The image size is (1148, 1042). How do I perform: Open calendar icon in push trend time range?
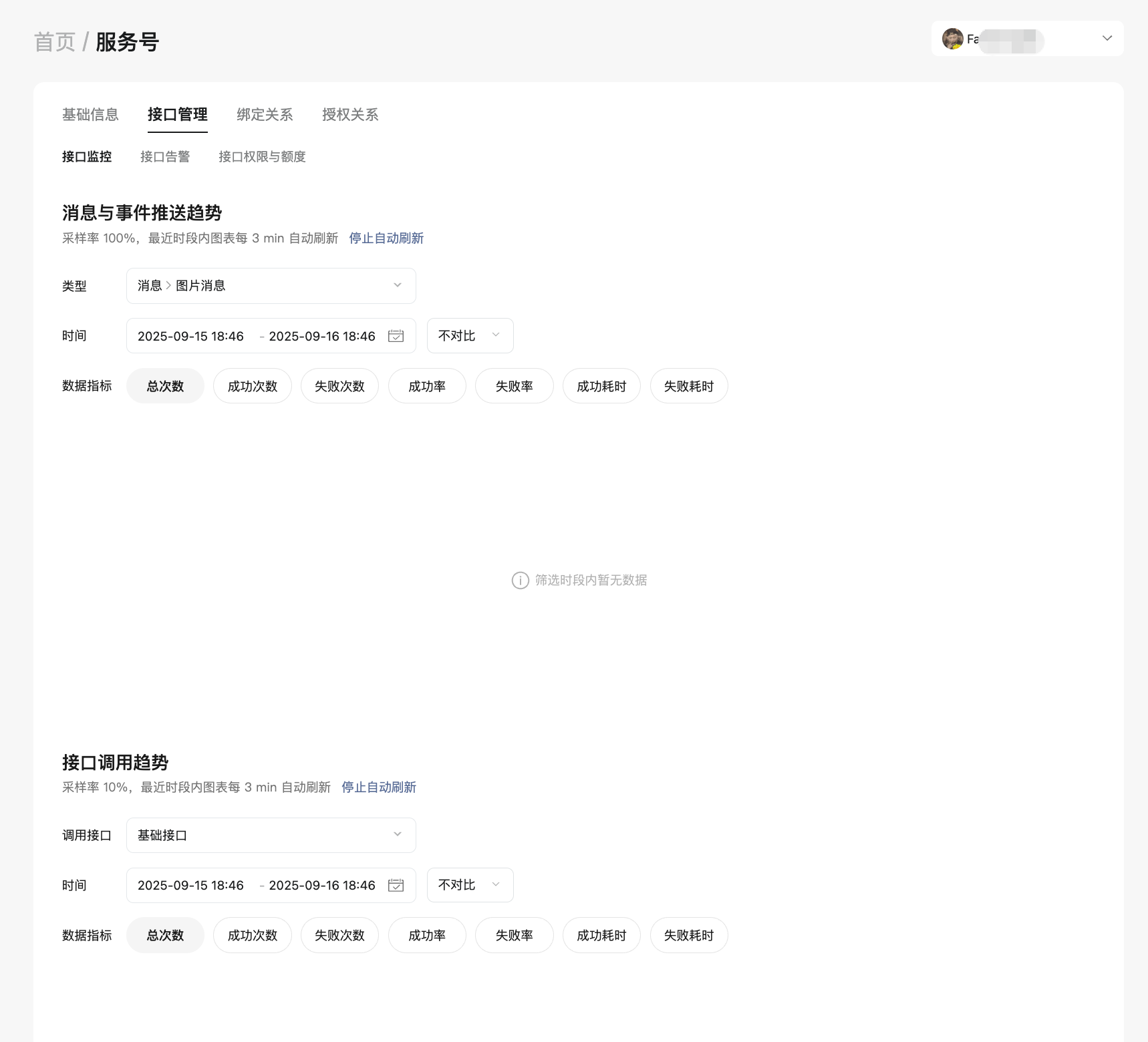[x=396, y=336]
